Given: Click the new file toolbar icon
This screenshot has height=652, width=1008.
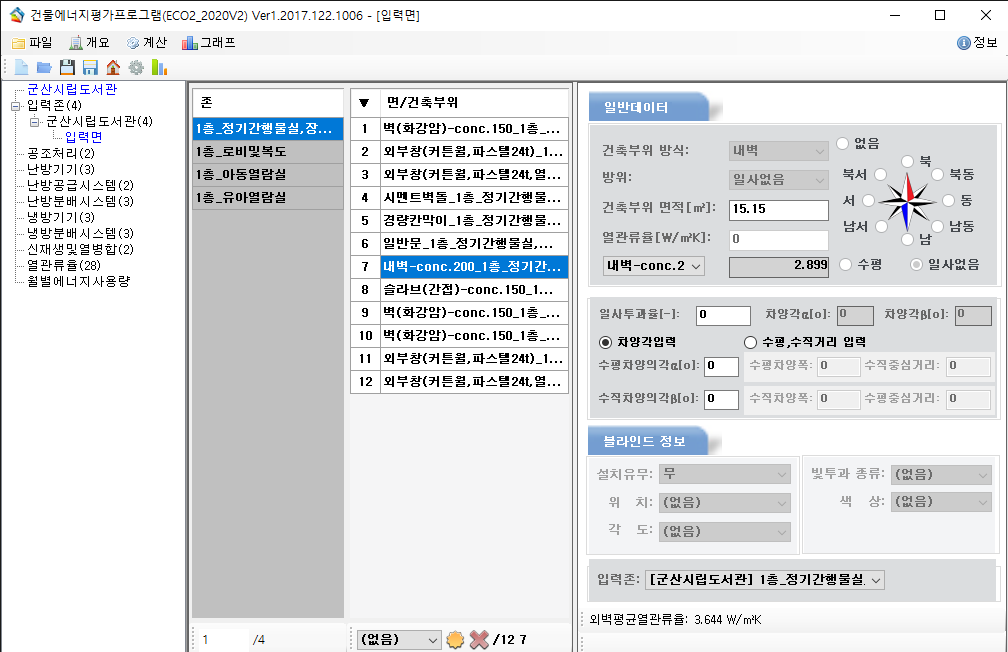Looking at the screenshot, I should (x=21, y=67).
